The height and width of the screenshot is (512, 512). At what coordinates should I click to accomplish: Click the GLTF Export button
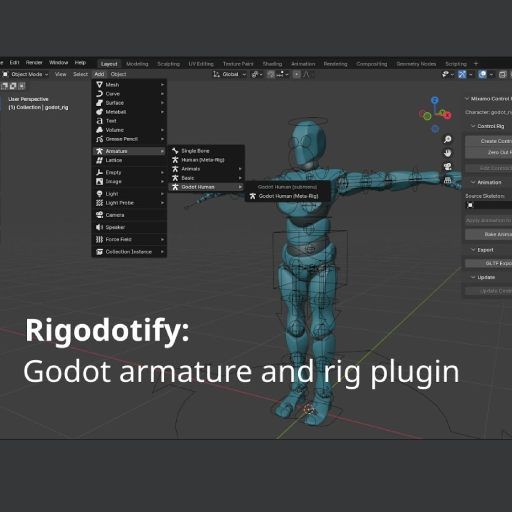489,263
